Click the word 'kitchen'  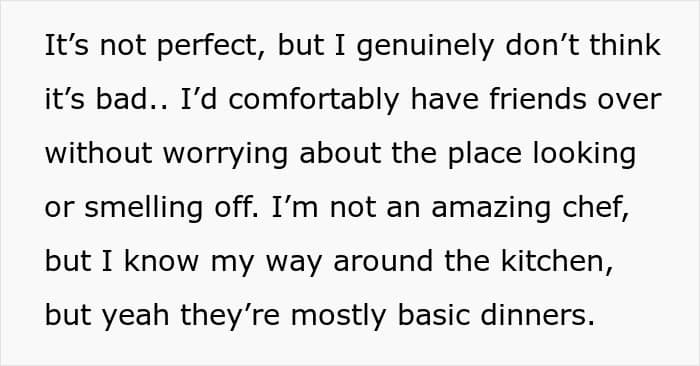point(556,261)
